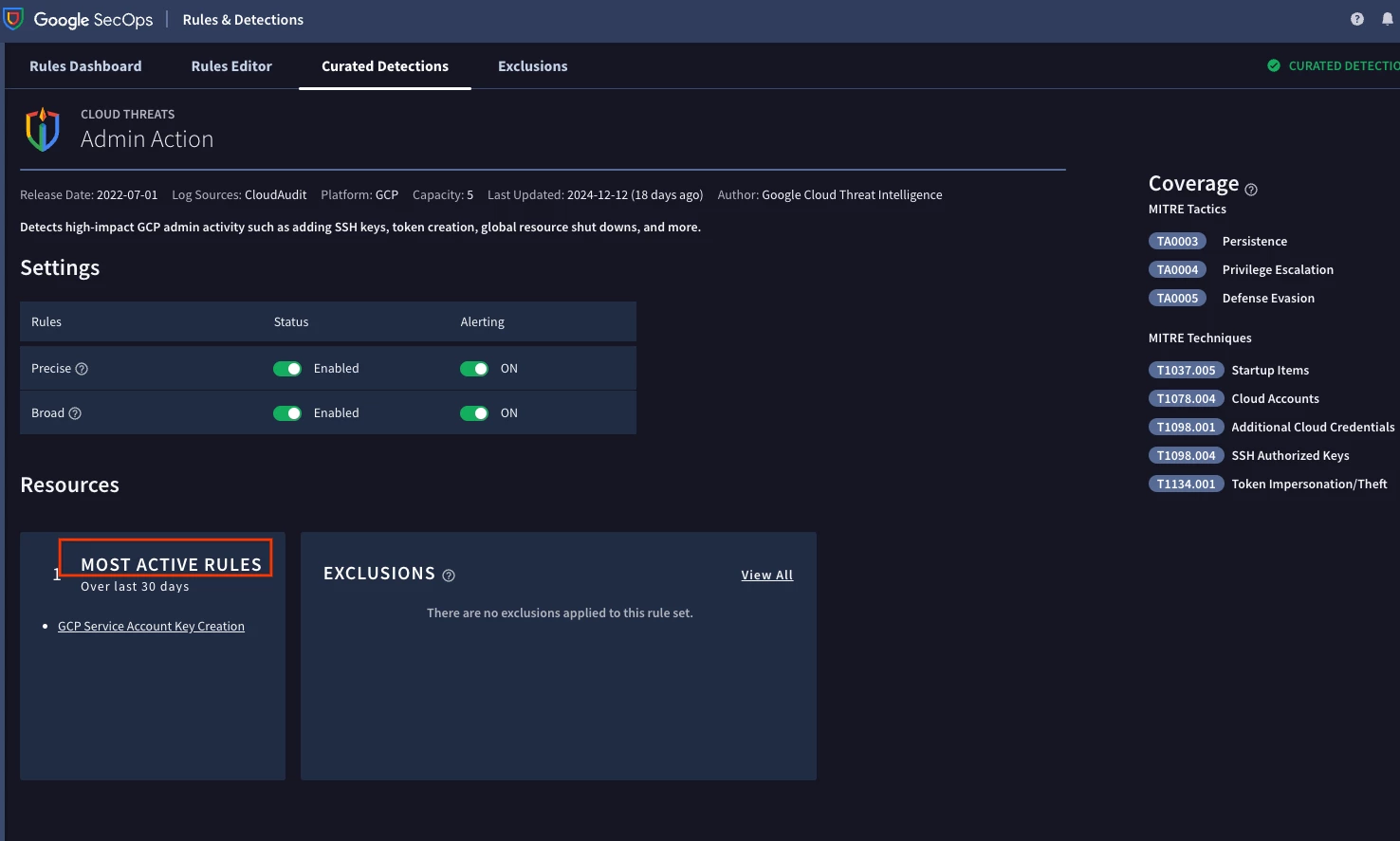The width and height of the screenshot is (1400, 841).
Task: Turn off Alerting for Precise rules
Action: coord(474,369)
